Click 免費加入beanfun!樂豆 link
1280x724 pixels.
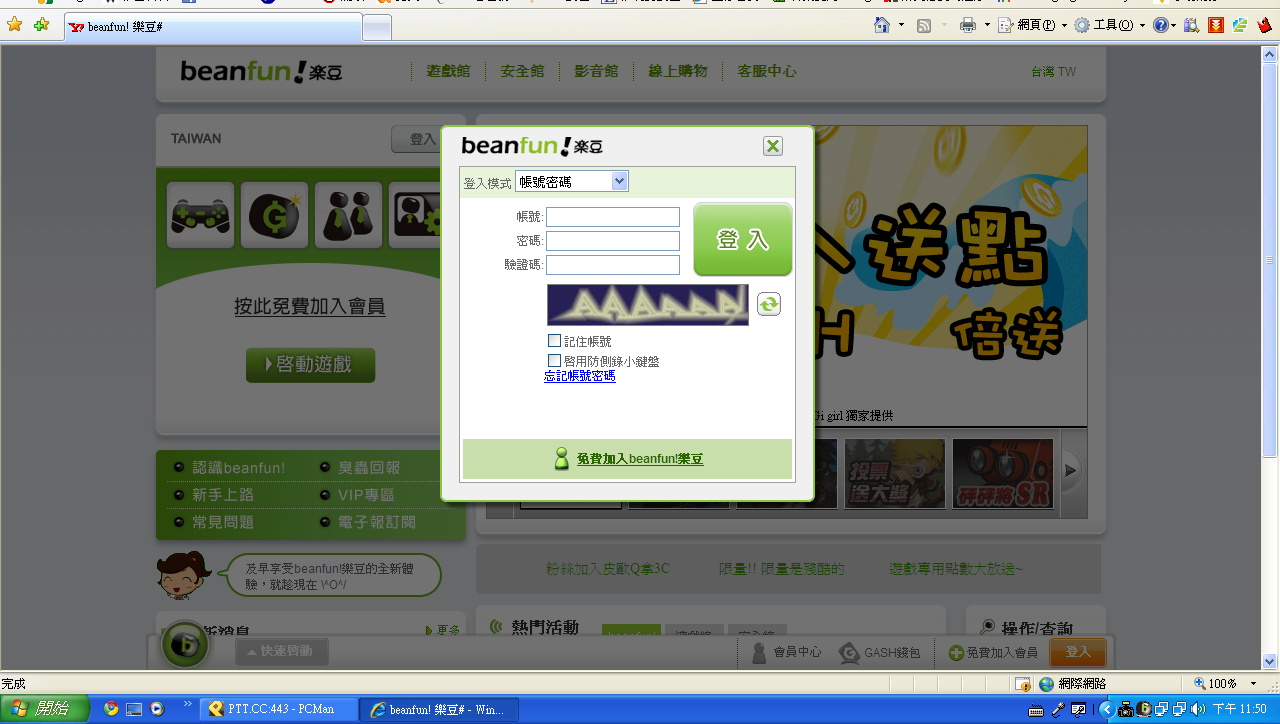[640, 459]
